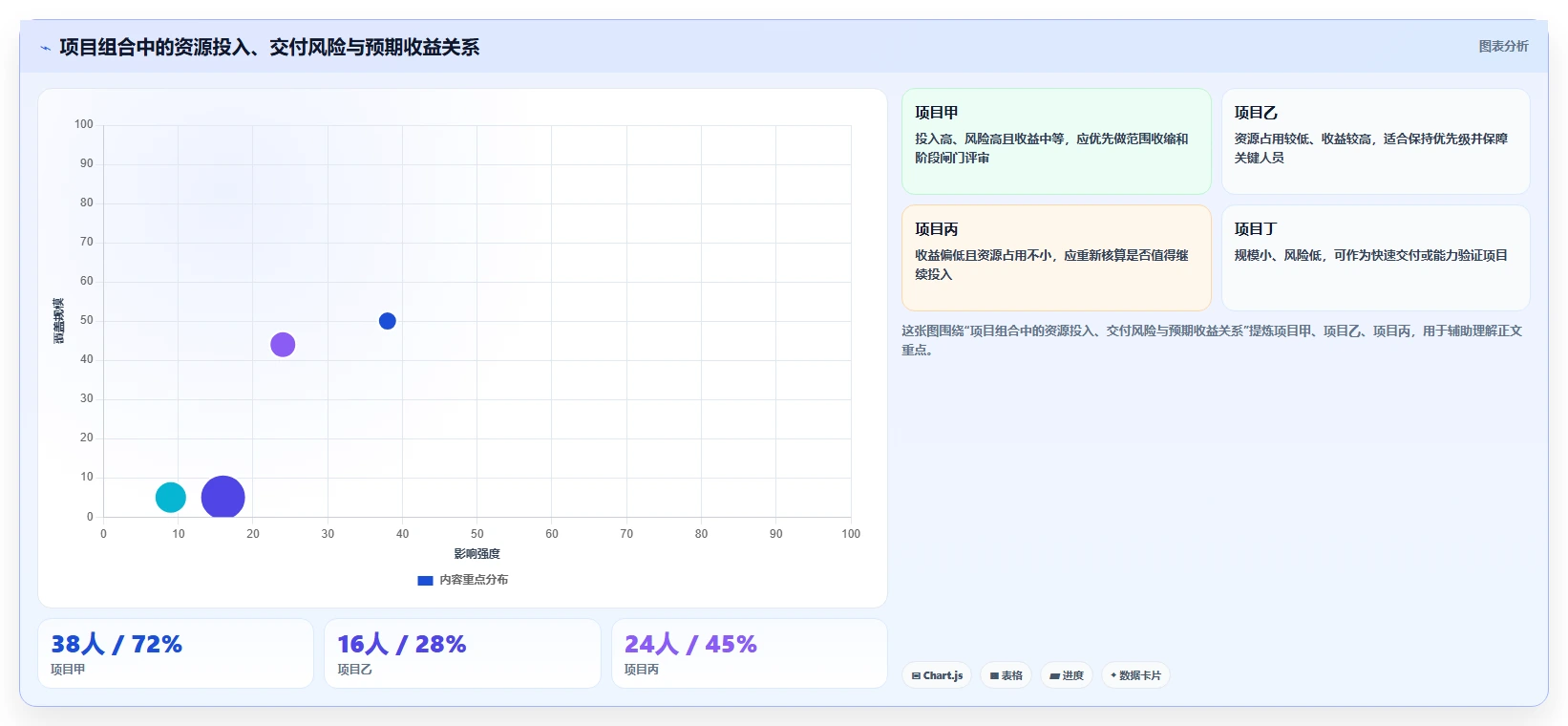Select the 表格 tag pill
Image resolution: width=1568 pixels, height=726 pixels.
pos(1006,675)
